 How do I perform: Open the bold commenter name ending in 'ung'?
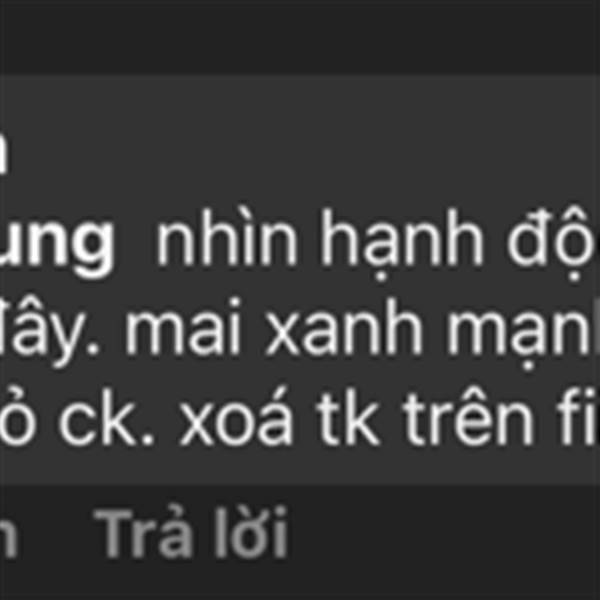tap(57, 243)
